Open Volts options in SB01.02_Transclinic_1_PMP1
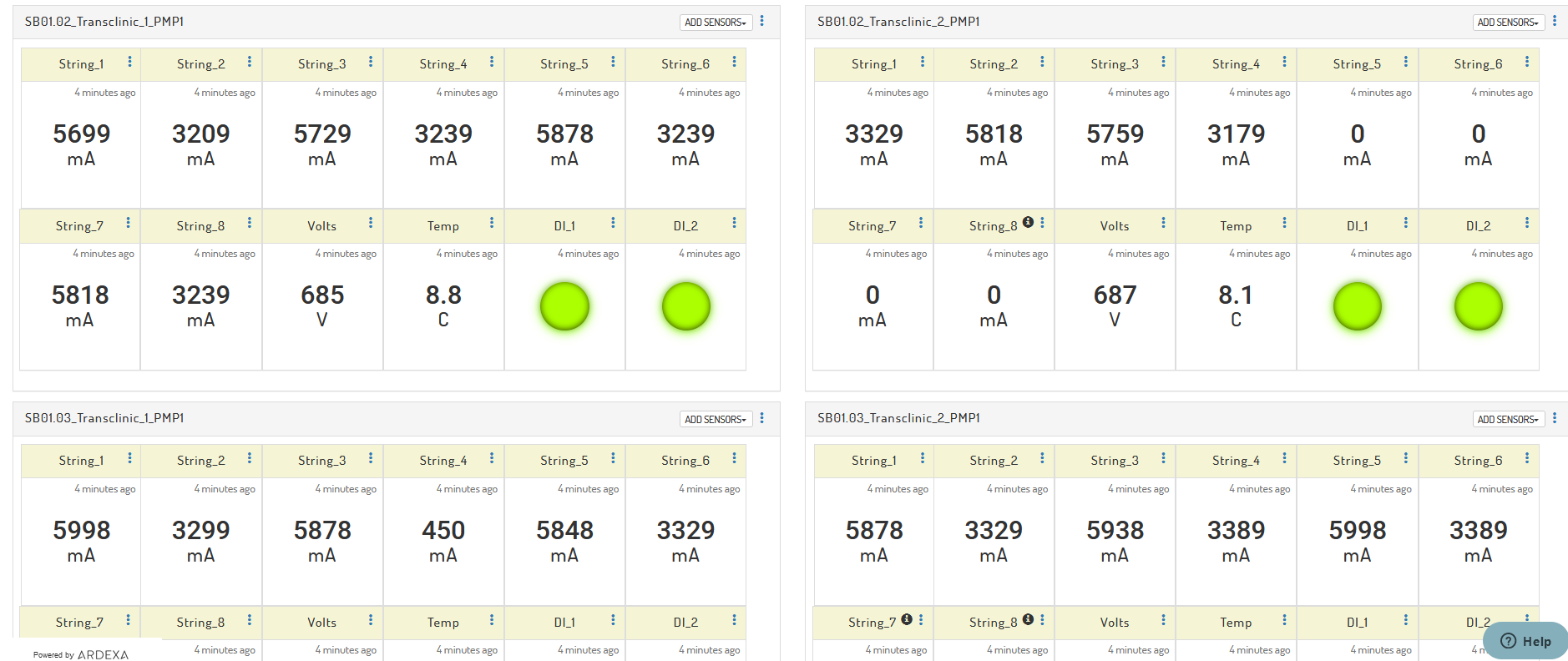This screenshot has height=661, width=1568. point(371,223)
